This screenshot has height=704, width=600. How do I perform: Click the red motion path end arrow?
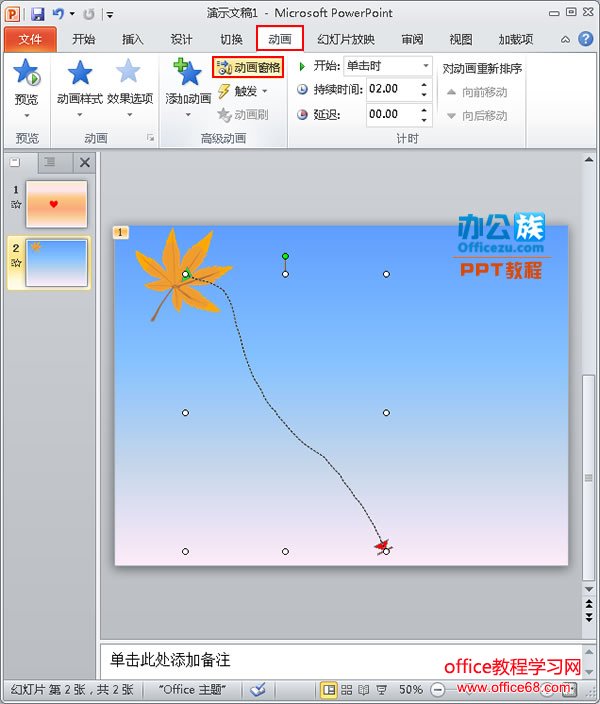[x=383, y=546]
